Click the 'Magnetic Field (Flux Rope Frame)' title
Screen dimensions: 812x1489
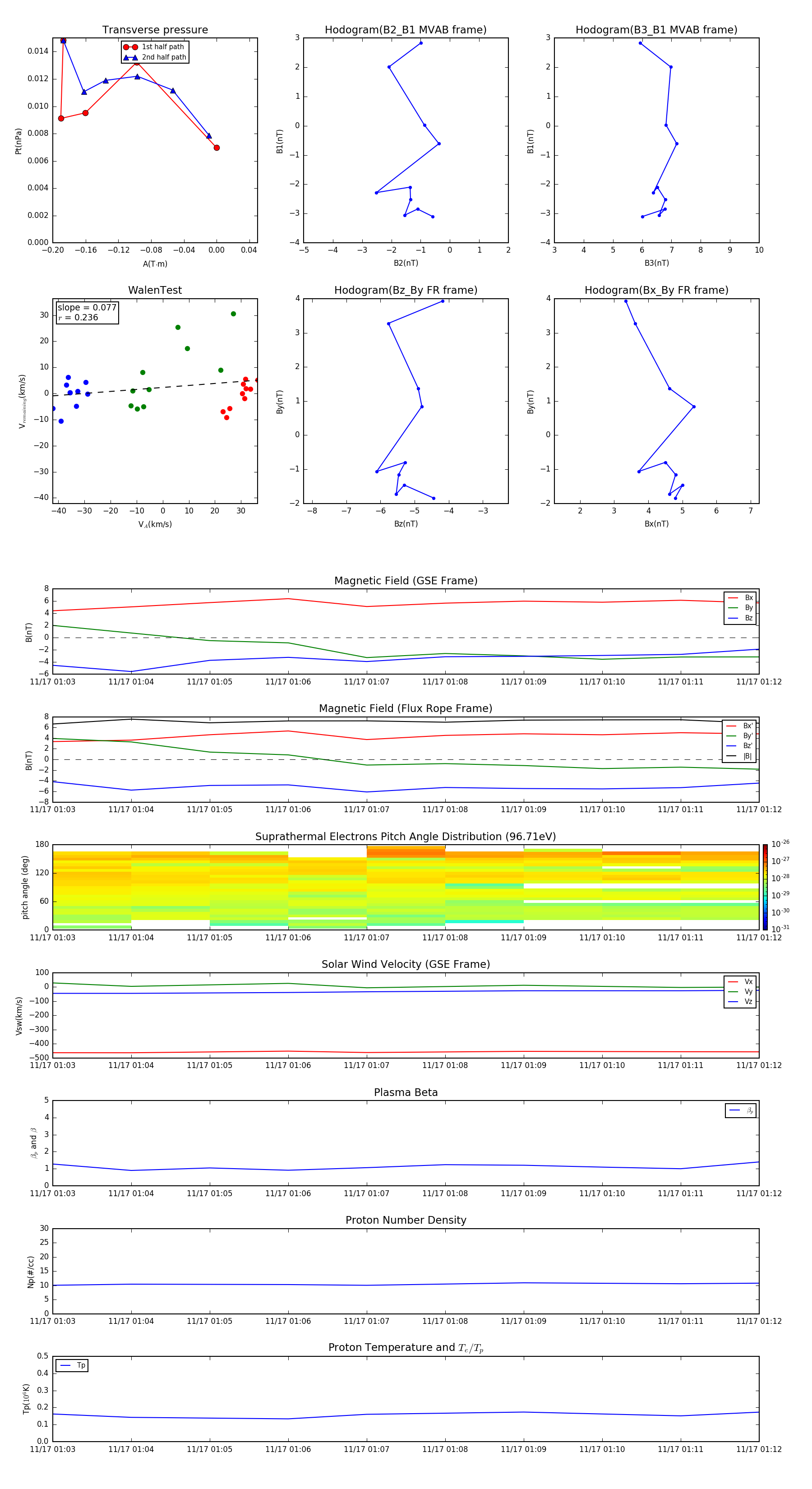[x=406, y=709]
